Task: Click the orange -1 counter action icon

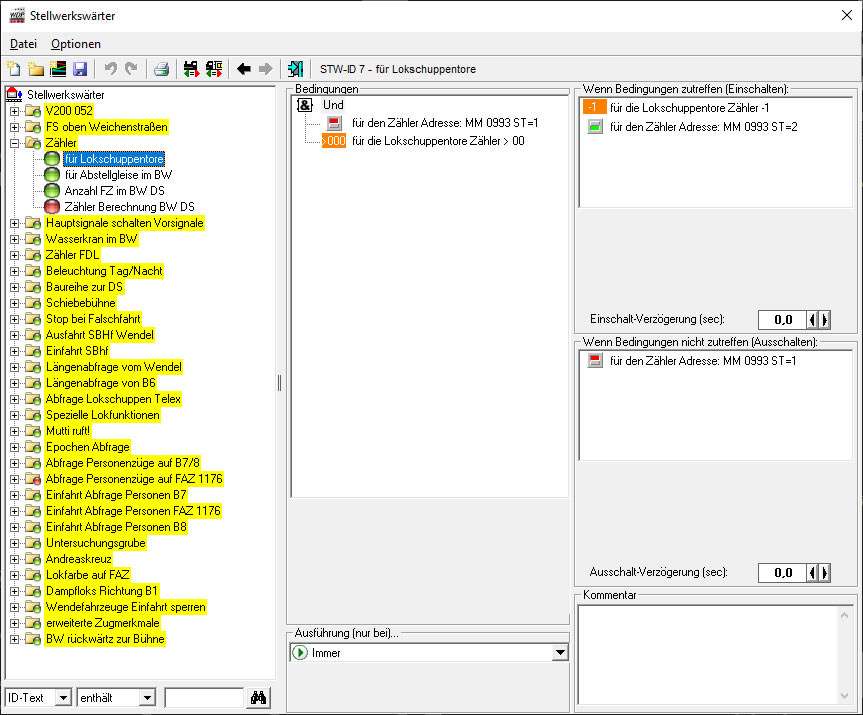Action: point(592,107)
